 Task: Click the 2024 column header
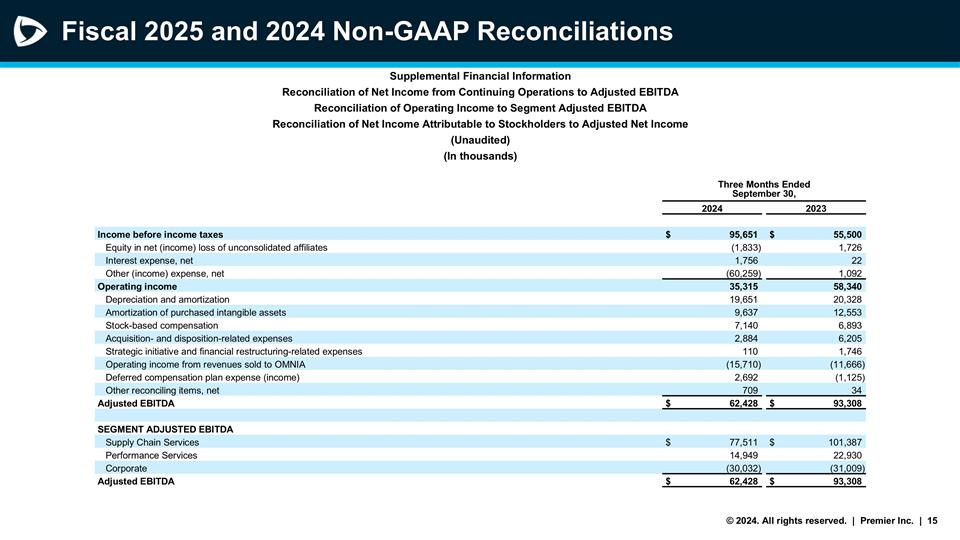point(713,209)
